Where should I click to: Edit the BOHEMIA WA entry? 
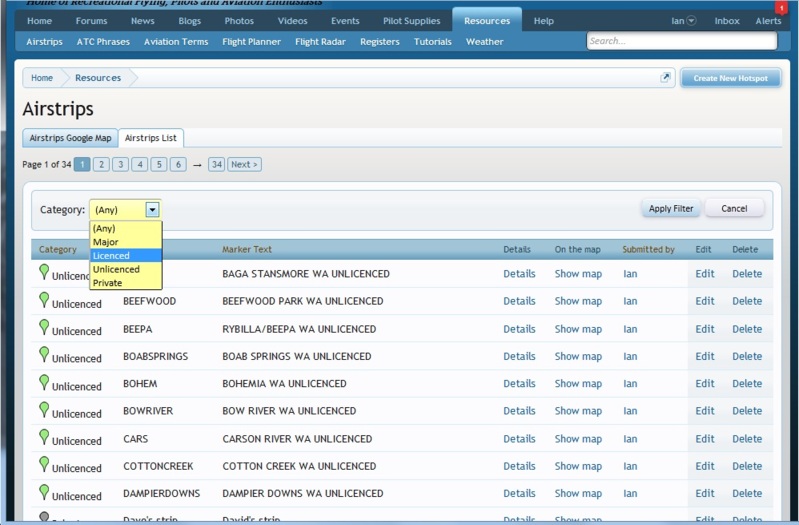coord(705,383)
